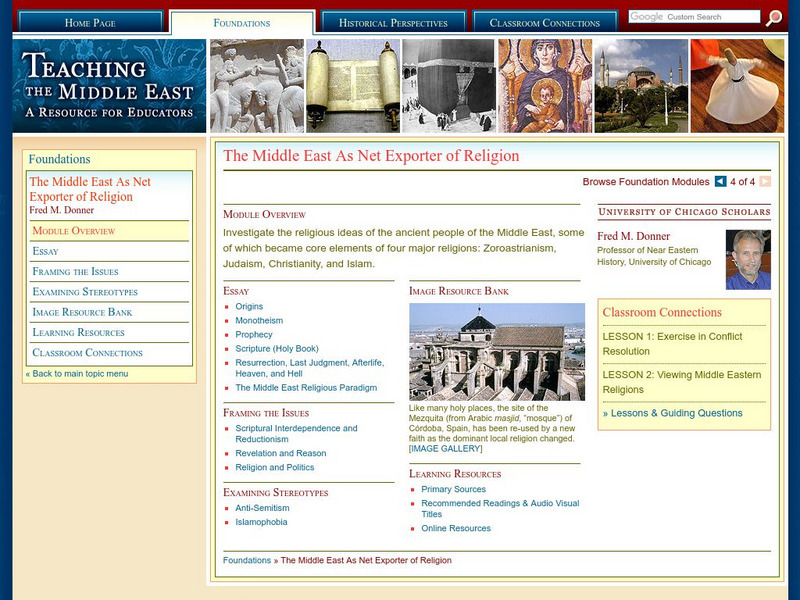The width and height of the screenshot is (800, 600).
Task: Click Foundations breadcrumb link at bottom
Action: (x=247, y=560)
